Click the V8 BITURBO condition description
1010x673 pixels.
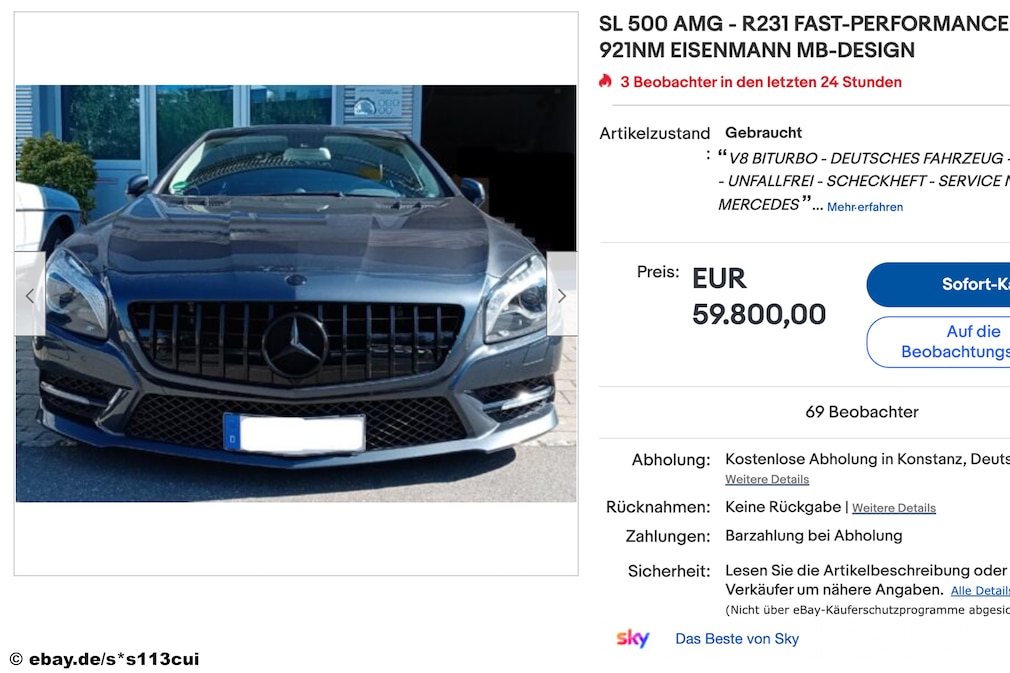coord(864,181)
